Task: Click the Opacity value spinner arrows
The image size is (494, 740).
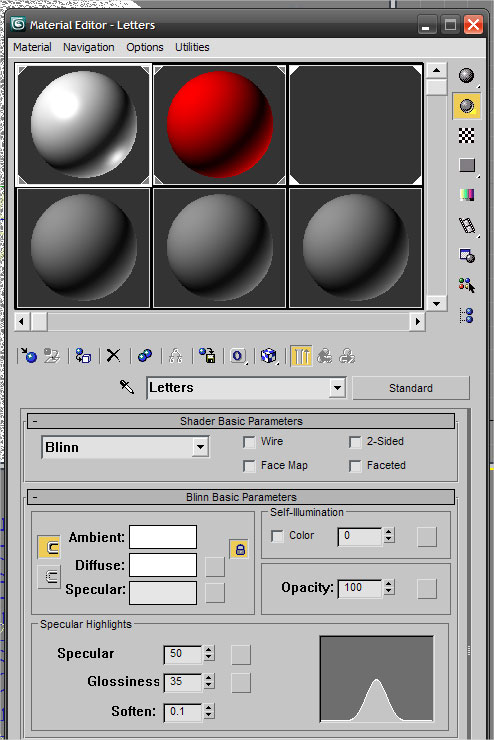Action: (x=389, y=588)
